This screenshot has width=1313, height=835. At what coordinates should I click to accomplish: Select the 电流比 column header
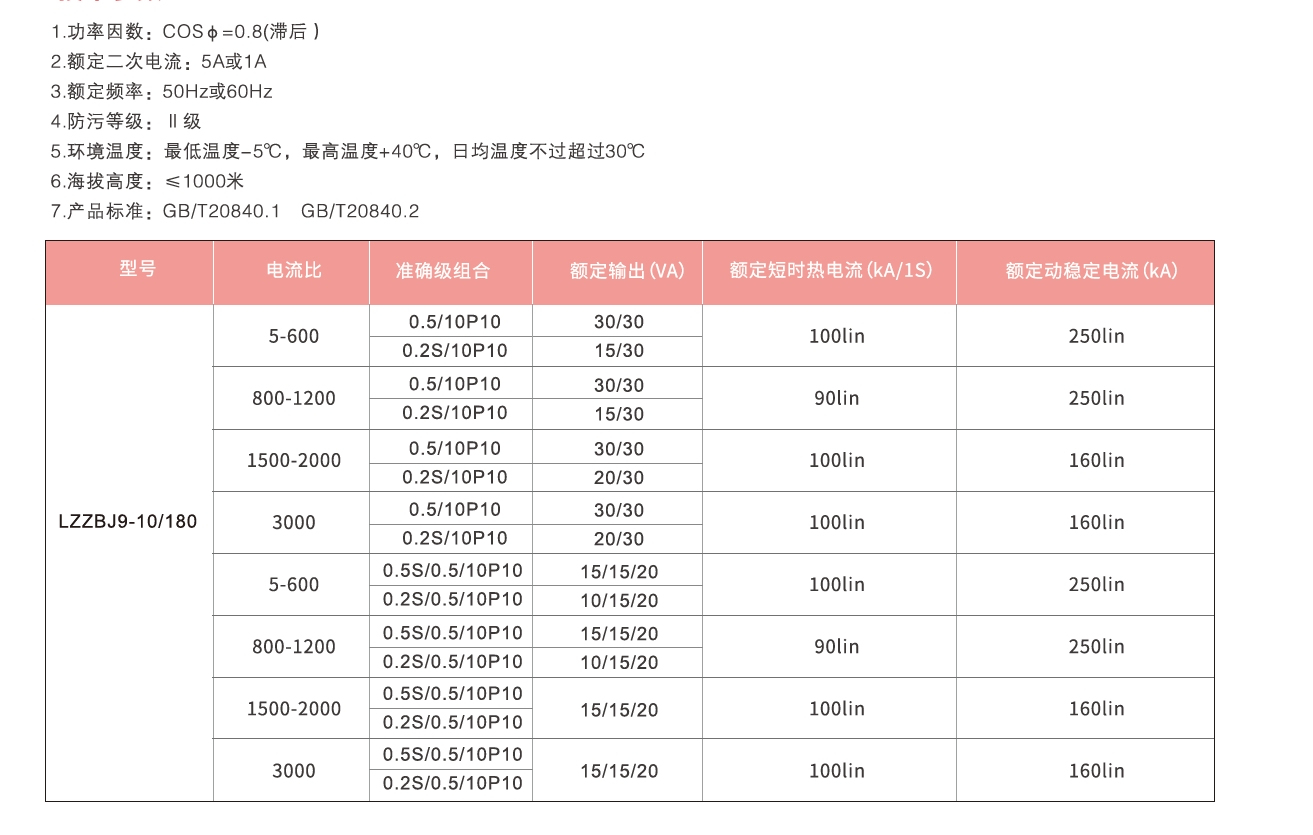(293, 270)
